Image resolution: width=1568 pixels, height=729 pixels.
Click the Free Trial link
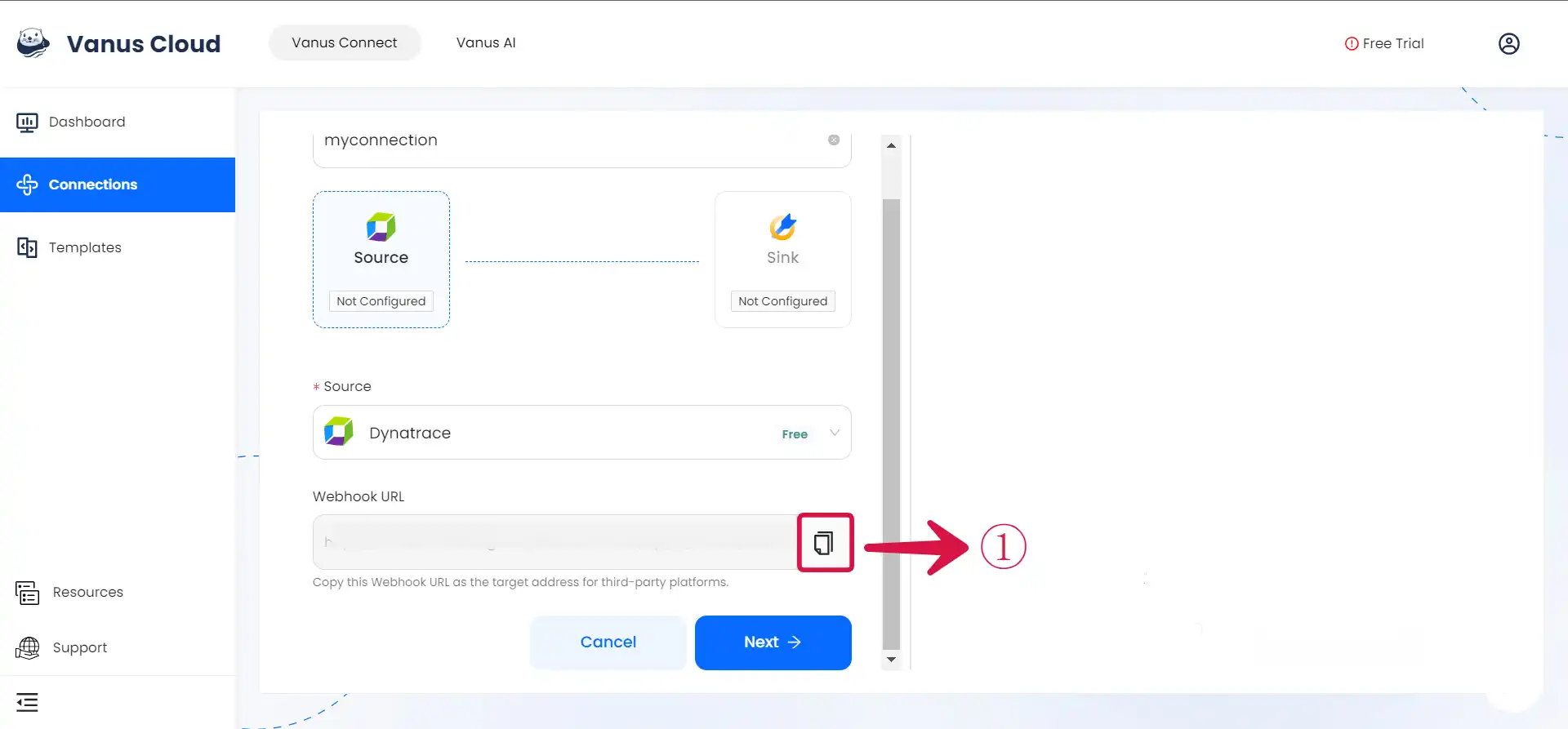[1384, 43]
